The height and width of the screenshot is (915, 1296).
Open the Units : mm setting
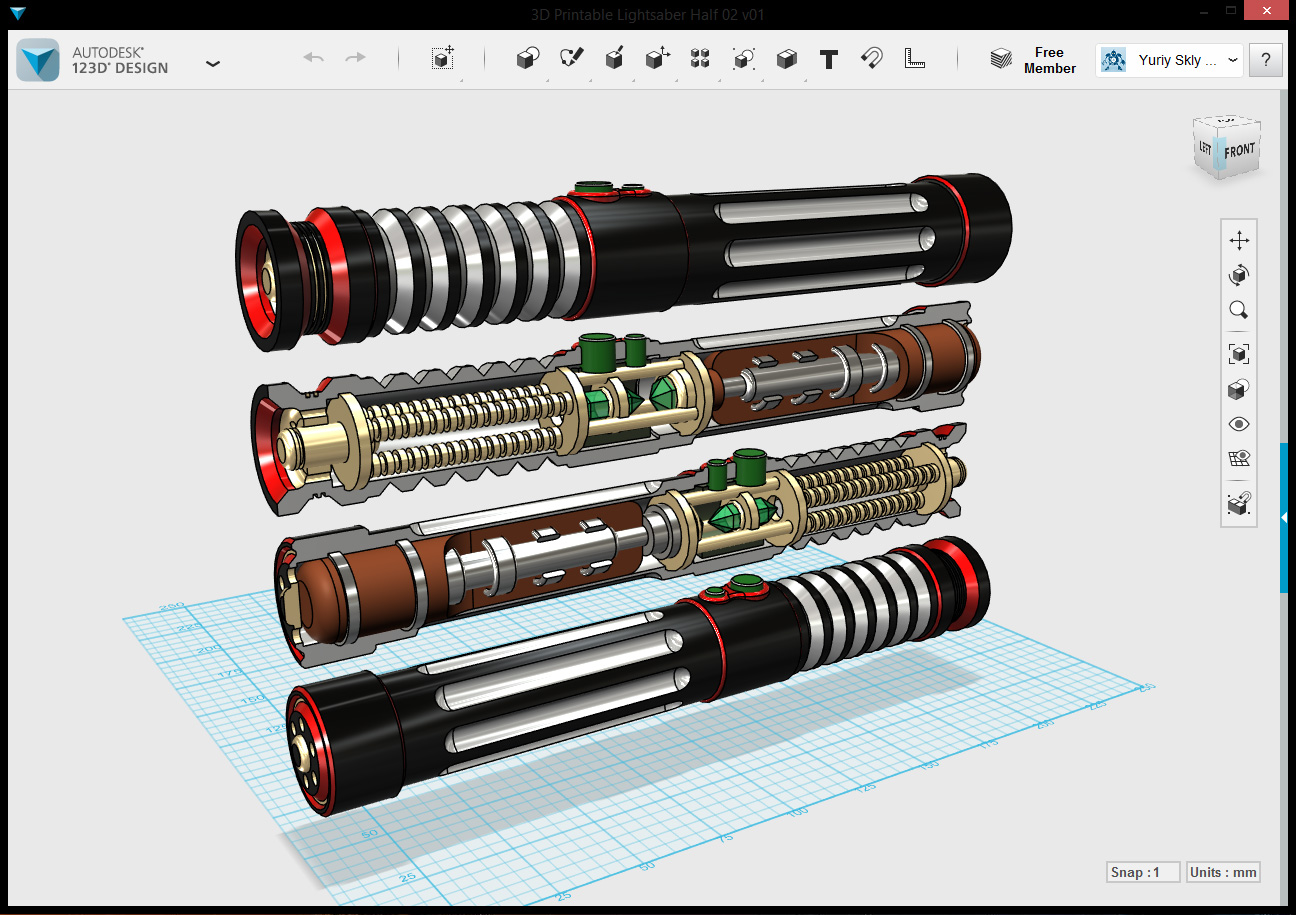[x=1223, y=872]
